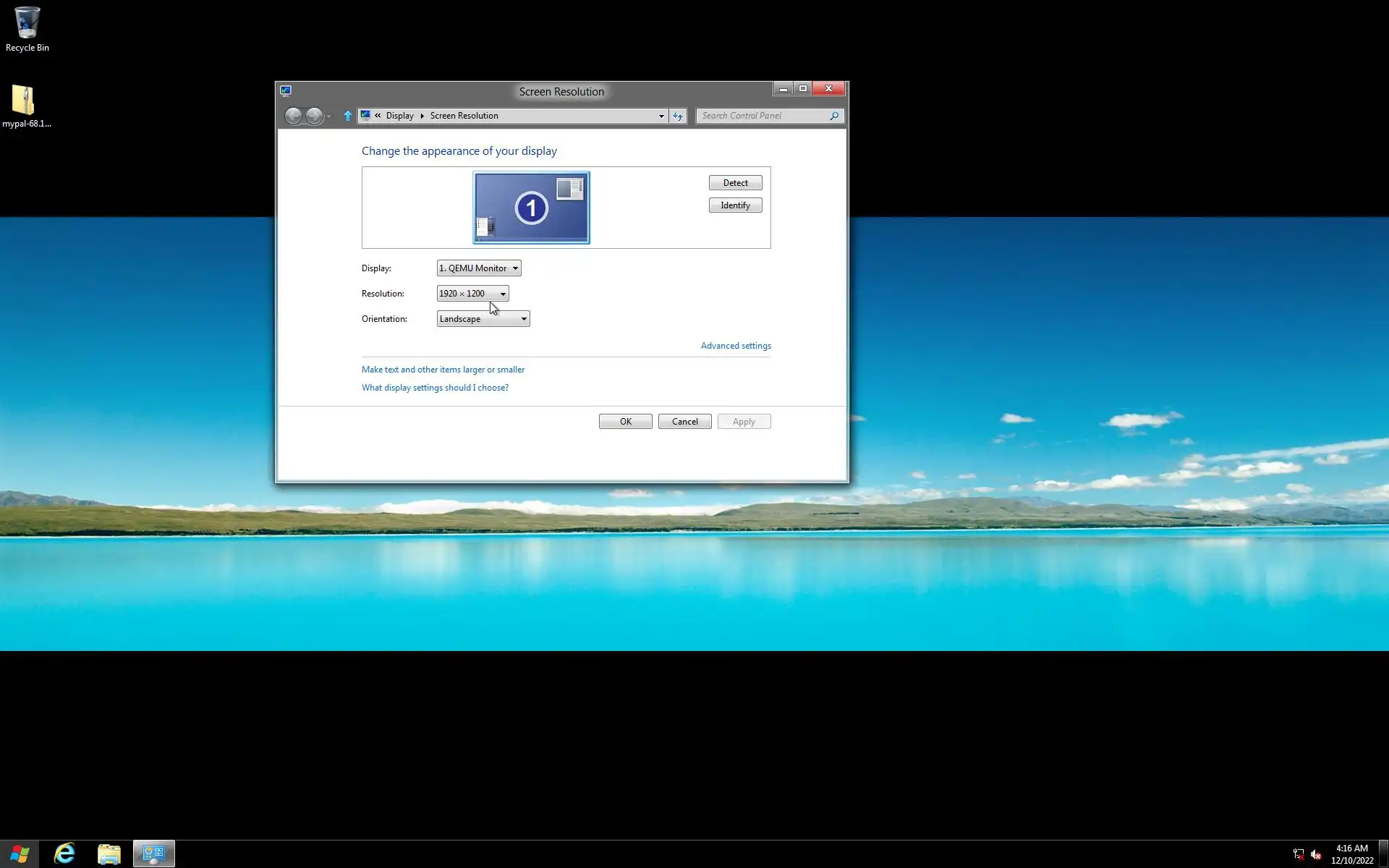The width and height of the screenshot is (1389, 868).
Task: Click Display in the breadcrumb path
Action: [399, 116]
